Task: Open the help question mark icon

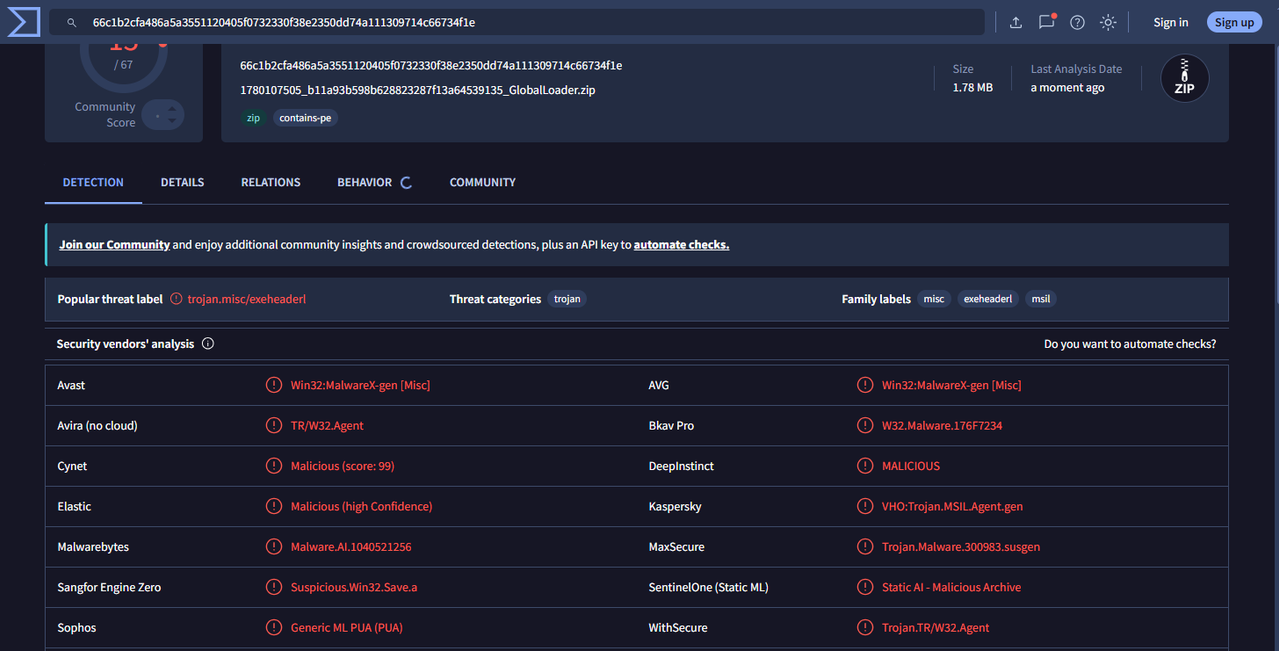Action: pos(1077,22)
